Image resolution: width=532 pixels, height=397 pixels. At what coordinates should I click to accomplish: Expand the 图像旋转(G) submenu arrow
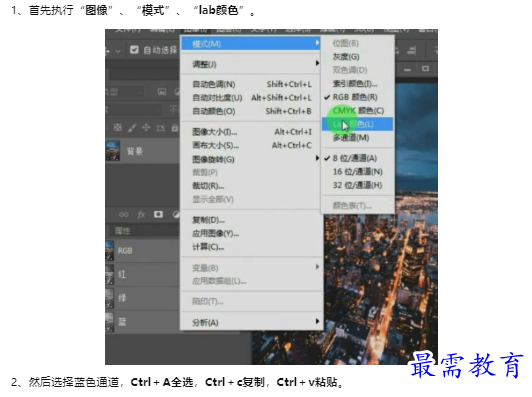point(317,158)
